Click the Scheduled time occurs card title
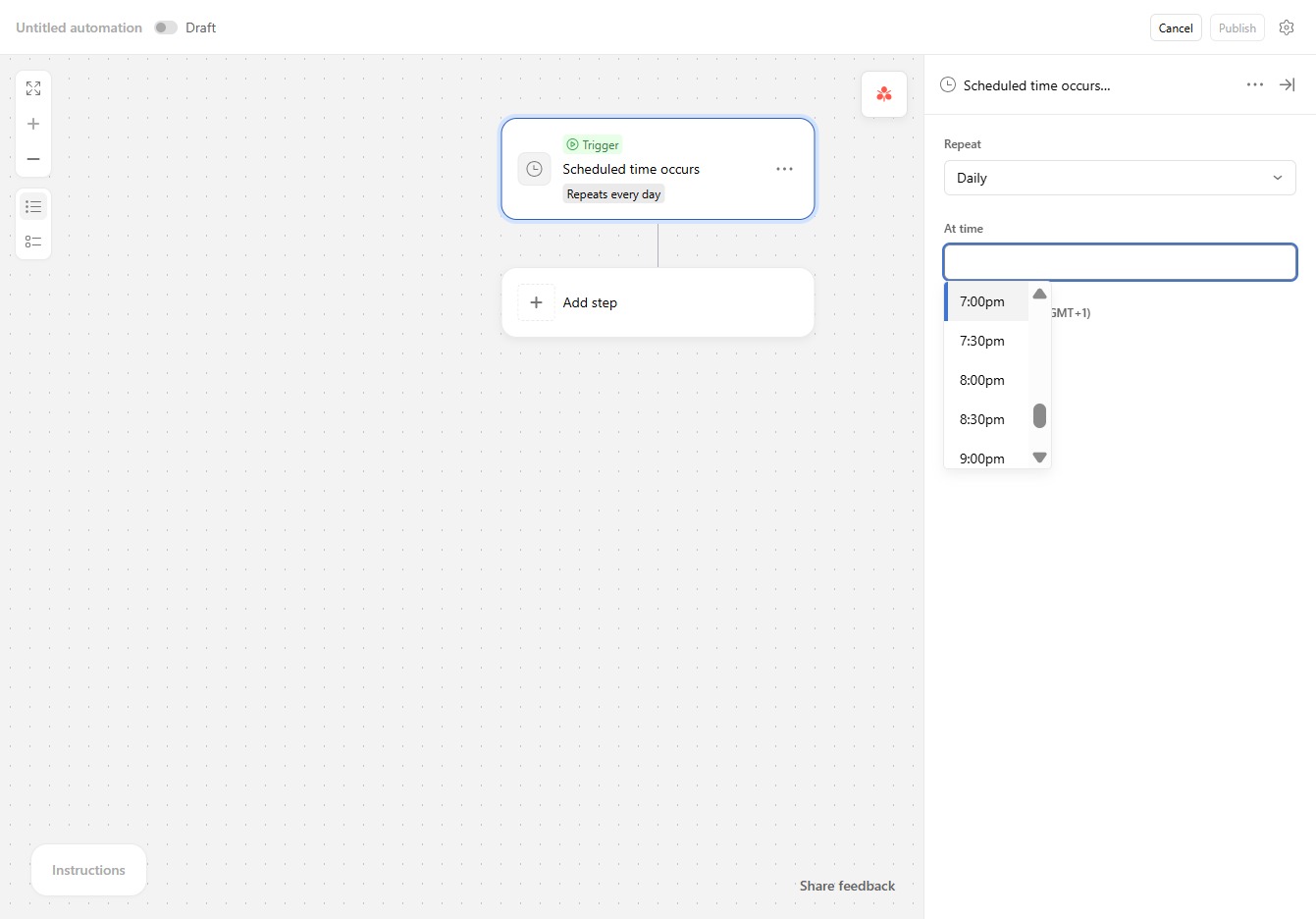 631,169
